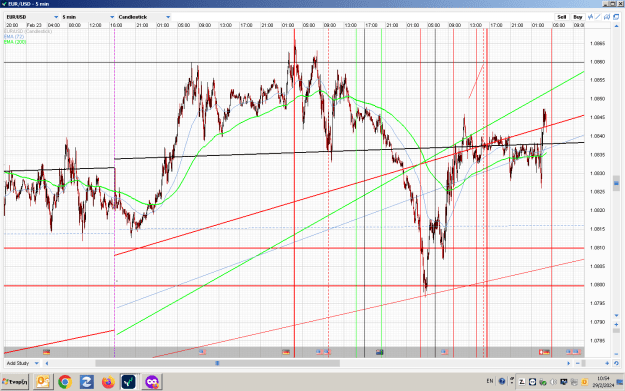
Task: Open the blue arrows sync app in taskbar
Action: tap(86, 382)
